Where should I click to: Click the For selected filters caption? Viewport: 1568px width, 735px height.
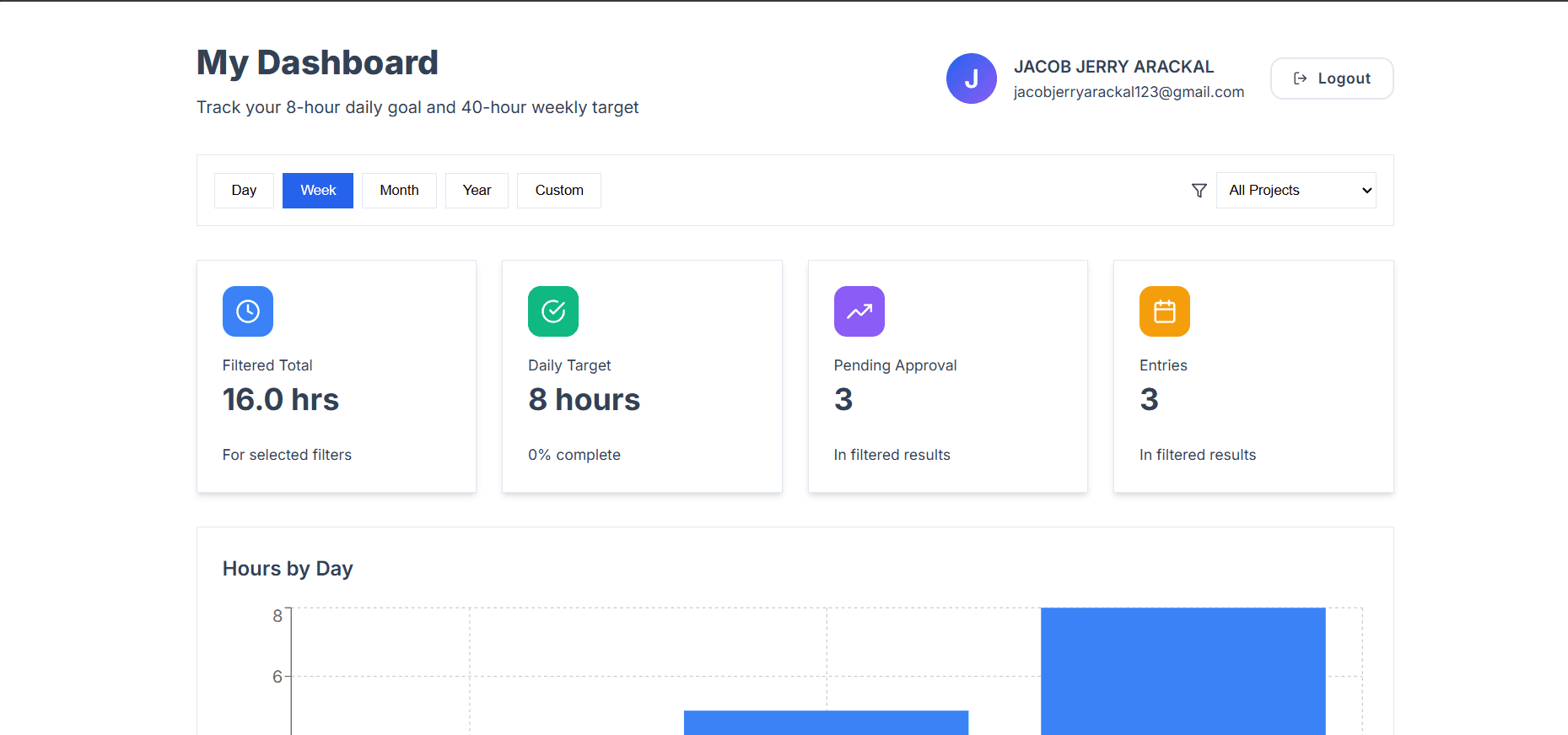click(x=287, y=455)
